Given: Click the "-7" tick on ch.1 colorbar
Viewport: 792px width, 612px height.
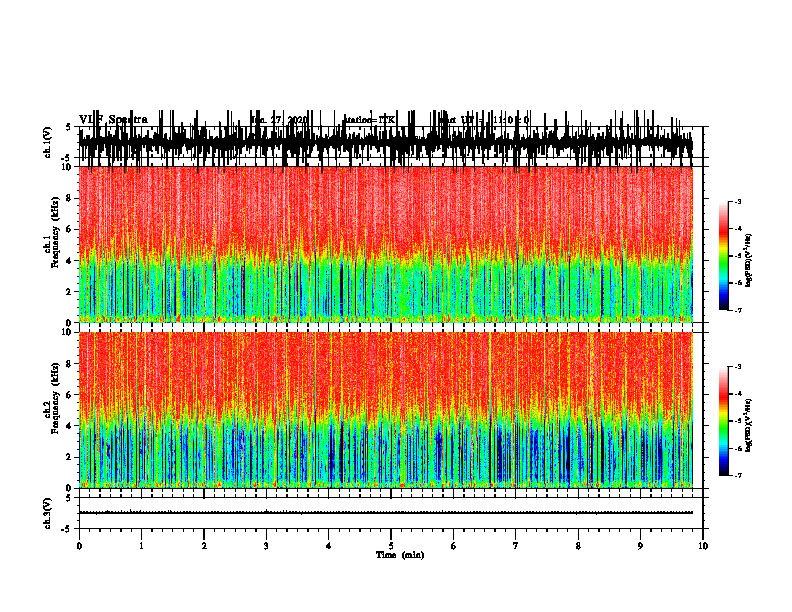Looking at the screenshot, I should [737, 310].
